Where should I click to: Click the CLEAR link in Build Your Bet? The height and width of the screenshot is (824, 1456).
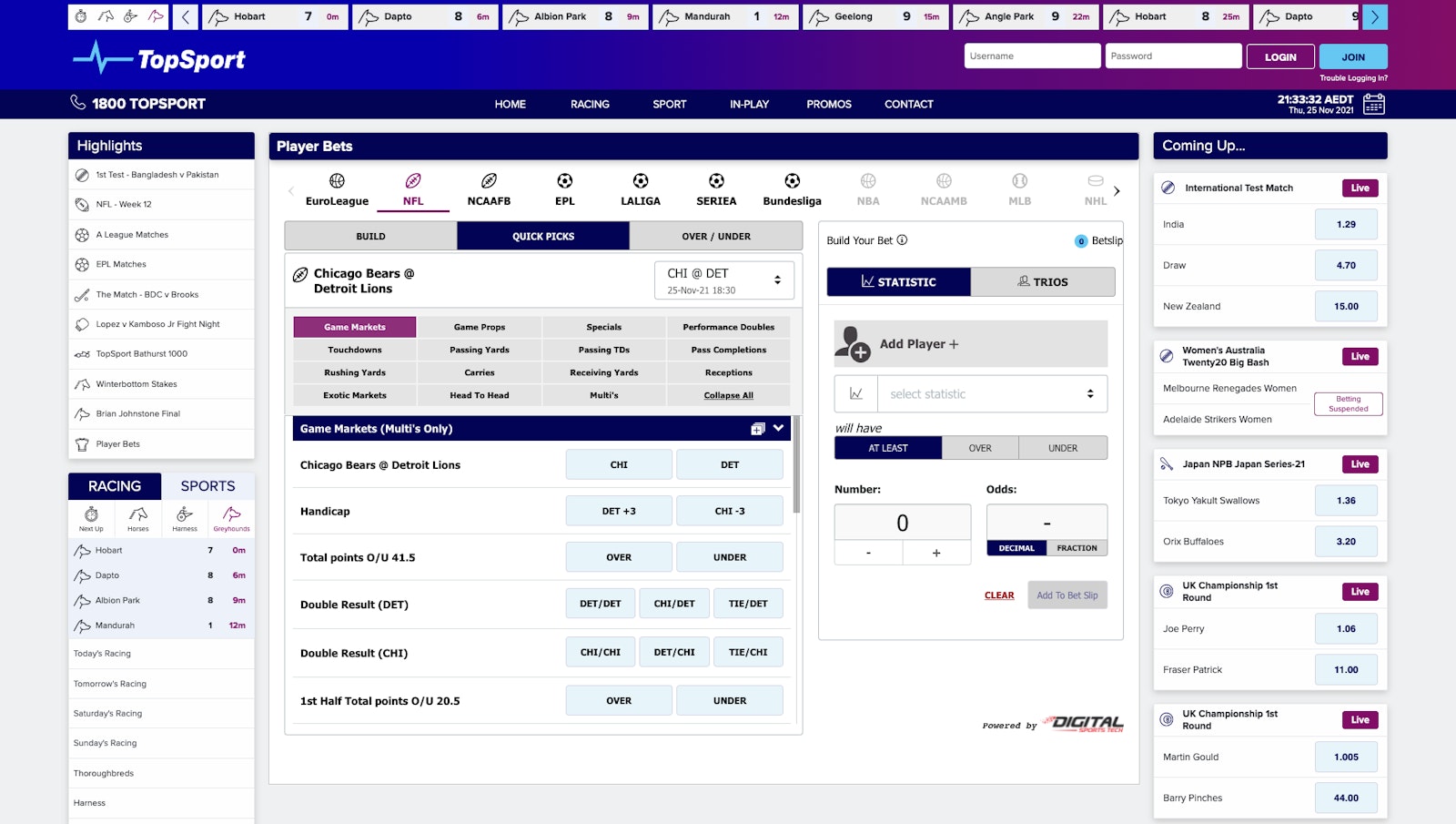(x=998, y=595)
